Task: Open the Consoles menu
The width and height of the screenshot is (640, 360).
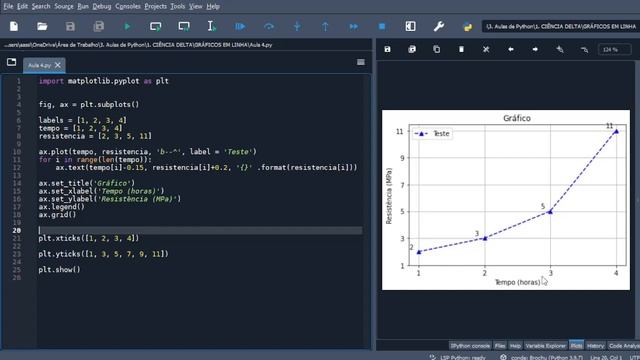Action: pyautogui.click(x=128, y=7)
